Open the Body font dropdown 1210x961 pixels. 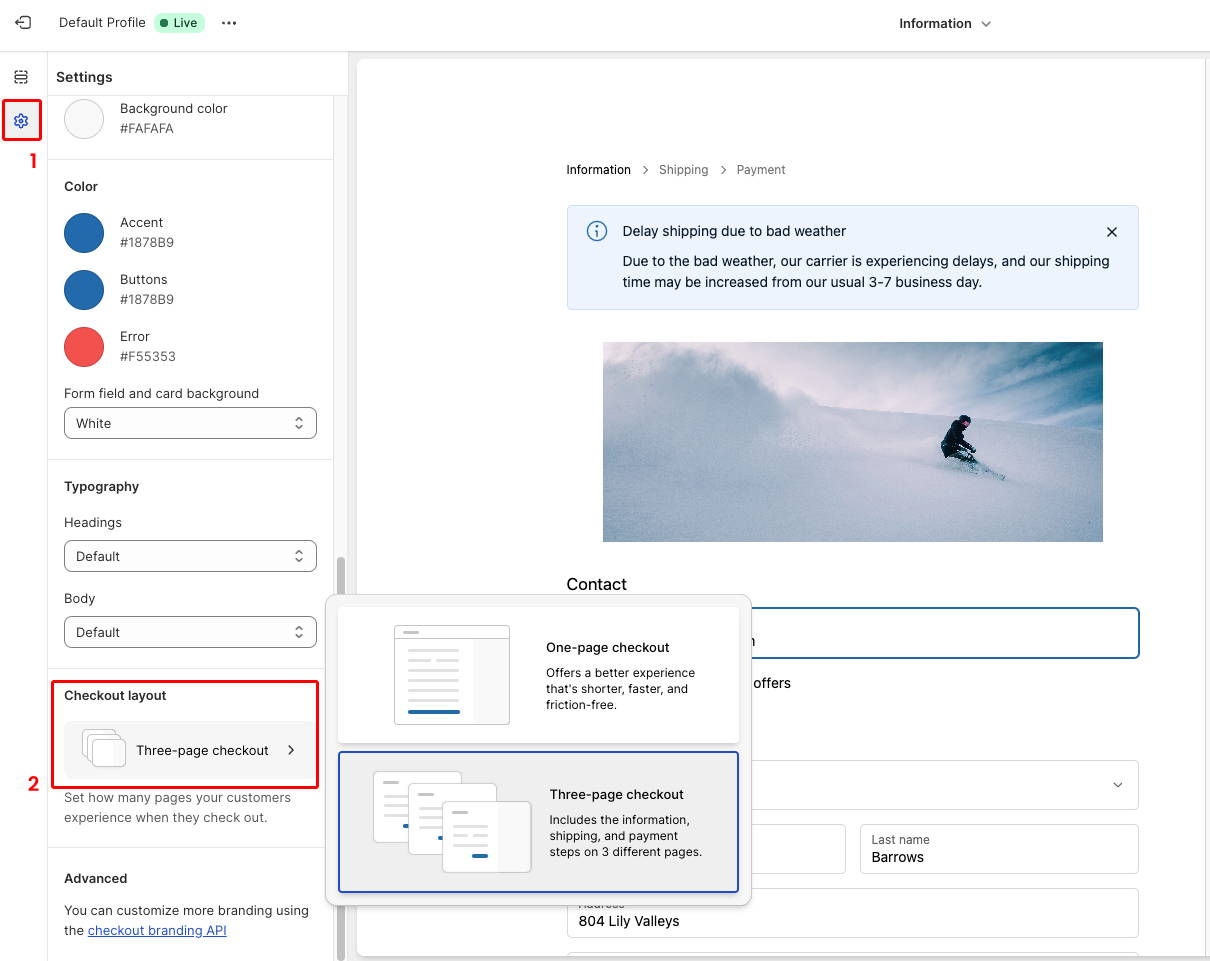pyautogui.click(x=190, y=632)
